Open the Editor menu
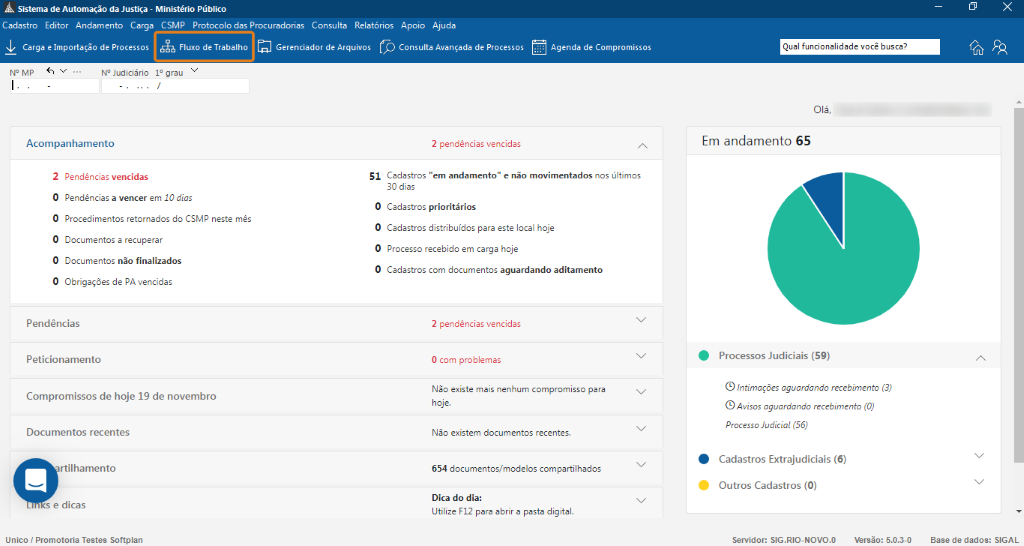1024x546 pixels. (57, 25)
